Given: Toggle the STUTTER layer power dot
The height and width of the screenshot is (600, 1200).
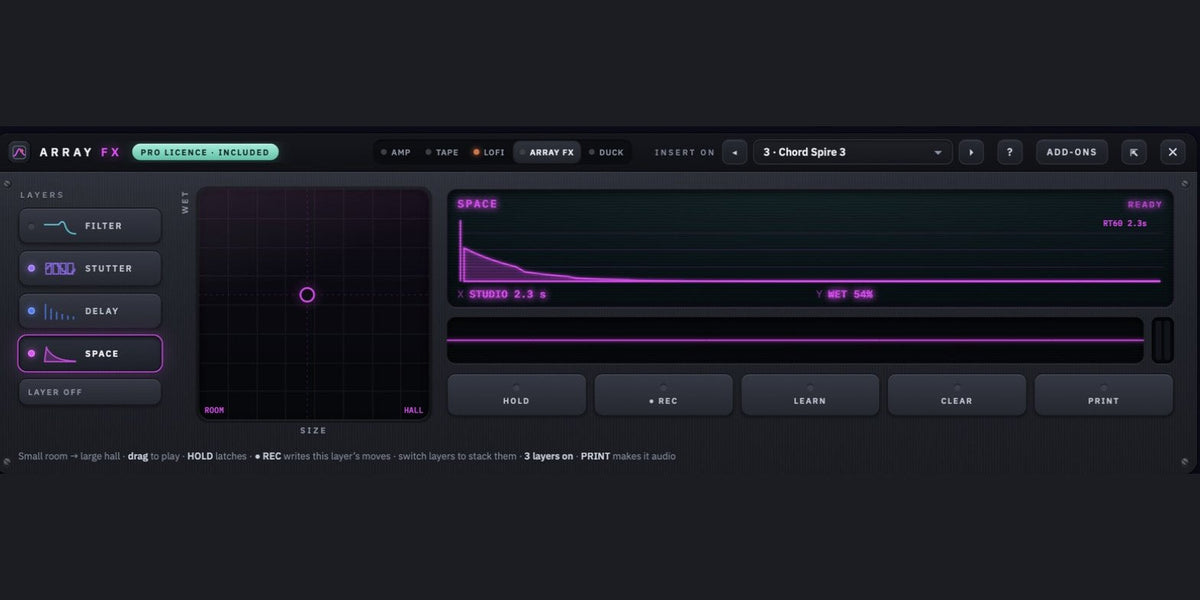Looking at the screenshot, I should coord(31,268).
